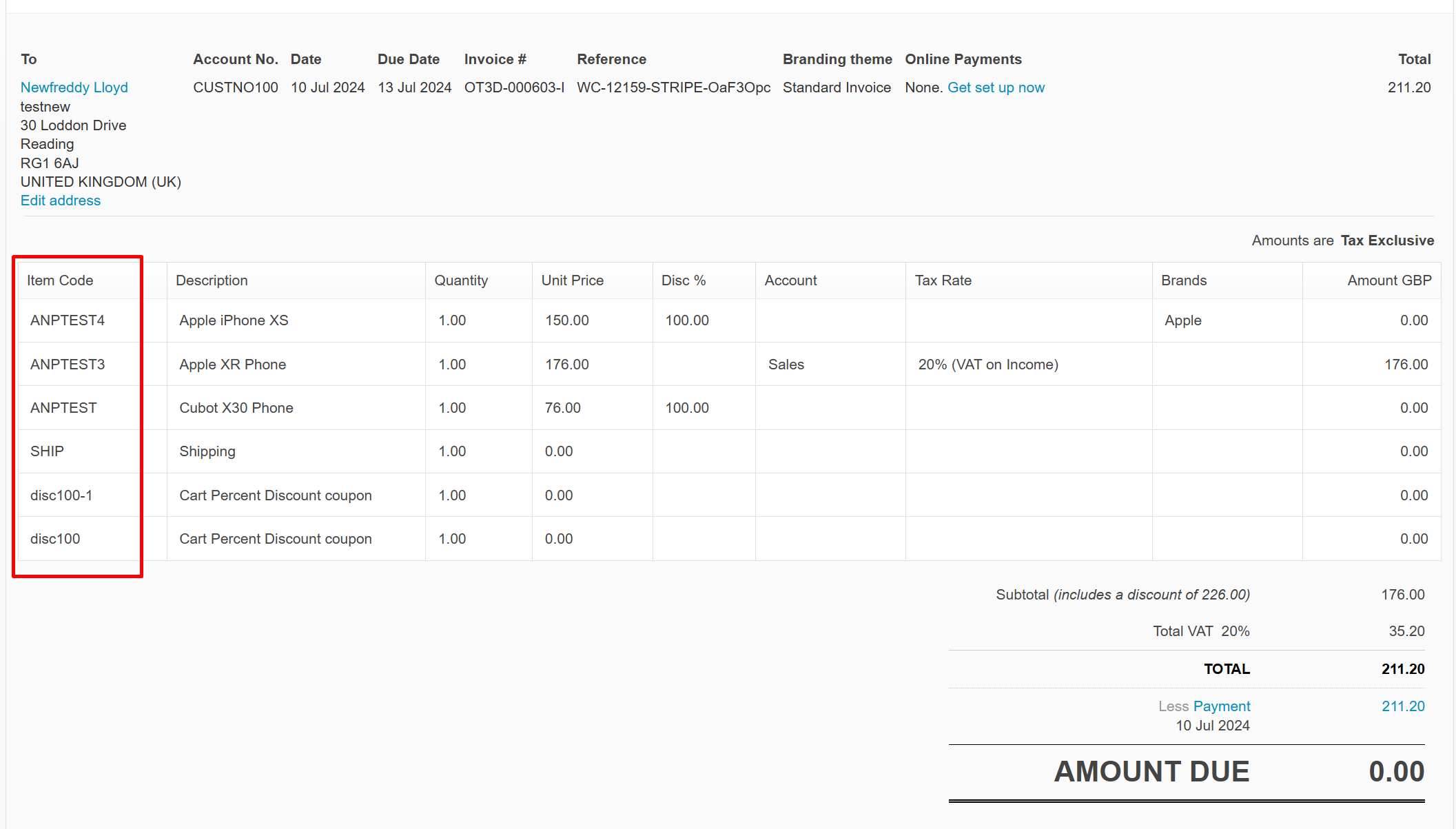The width and height of the screenshot is (1456, 829).
Task: Select the ANPTEST4 item code cell
Action: click(68, 320)
